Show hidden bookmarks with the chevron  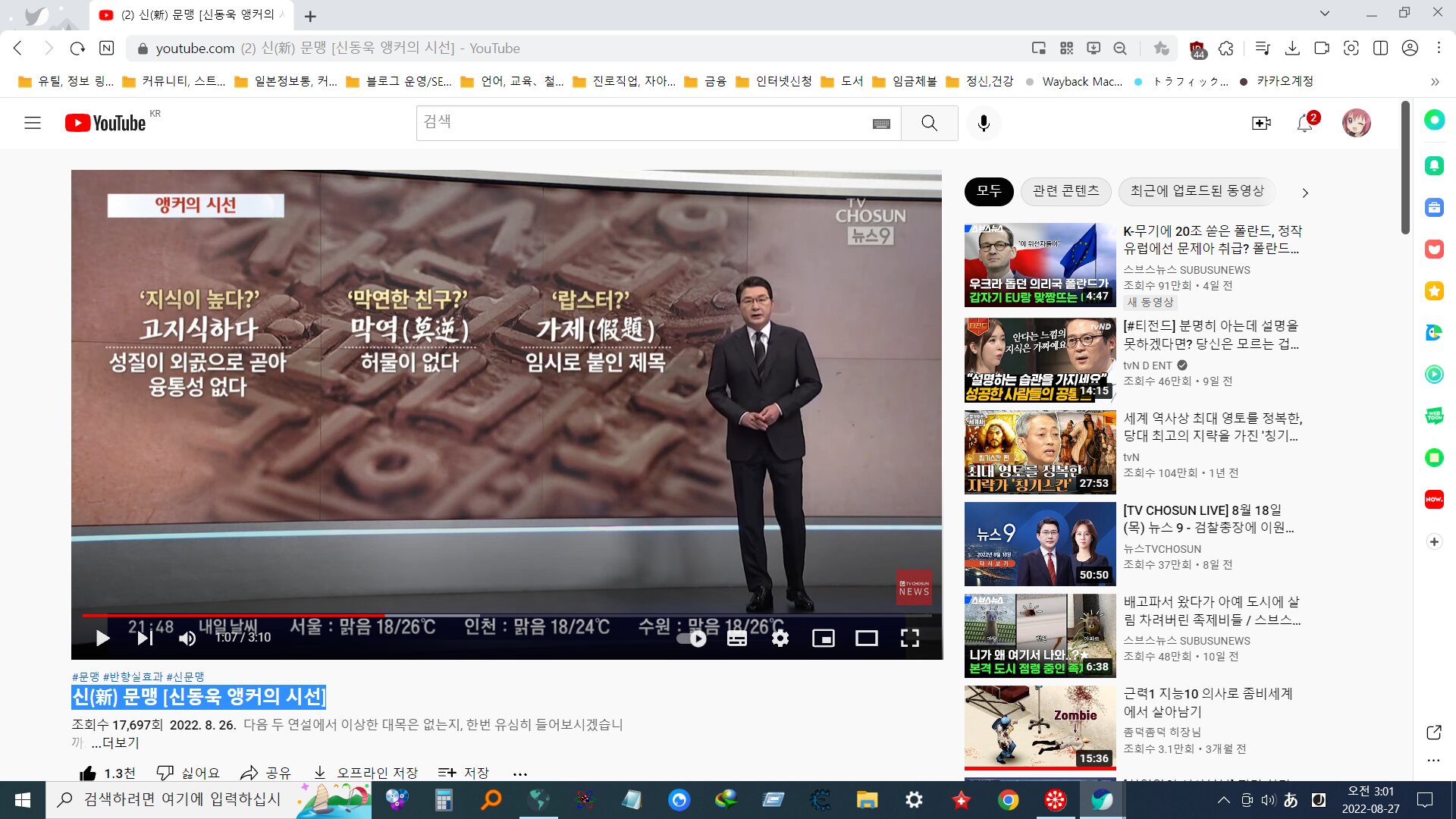tap(1435, 81)
